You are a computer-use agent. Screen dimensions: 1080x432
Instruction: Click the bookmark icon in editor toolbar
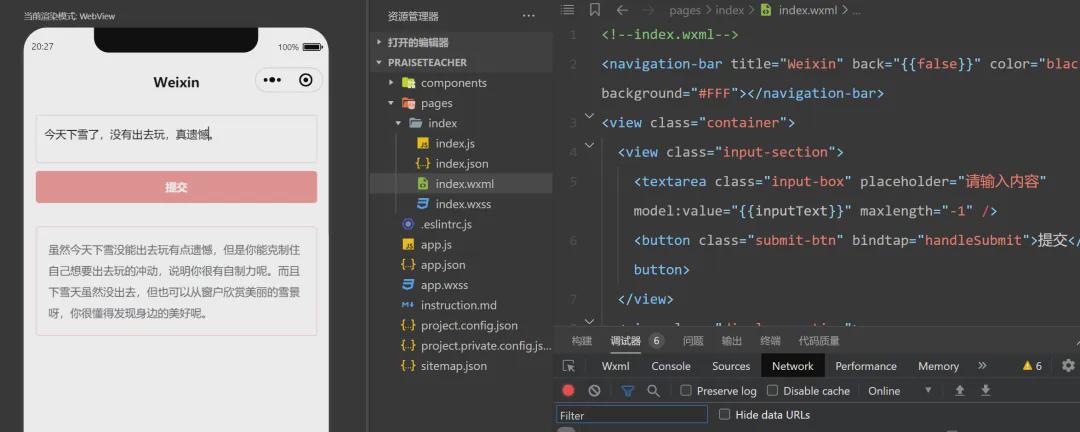tap(595, 10)
